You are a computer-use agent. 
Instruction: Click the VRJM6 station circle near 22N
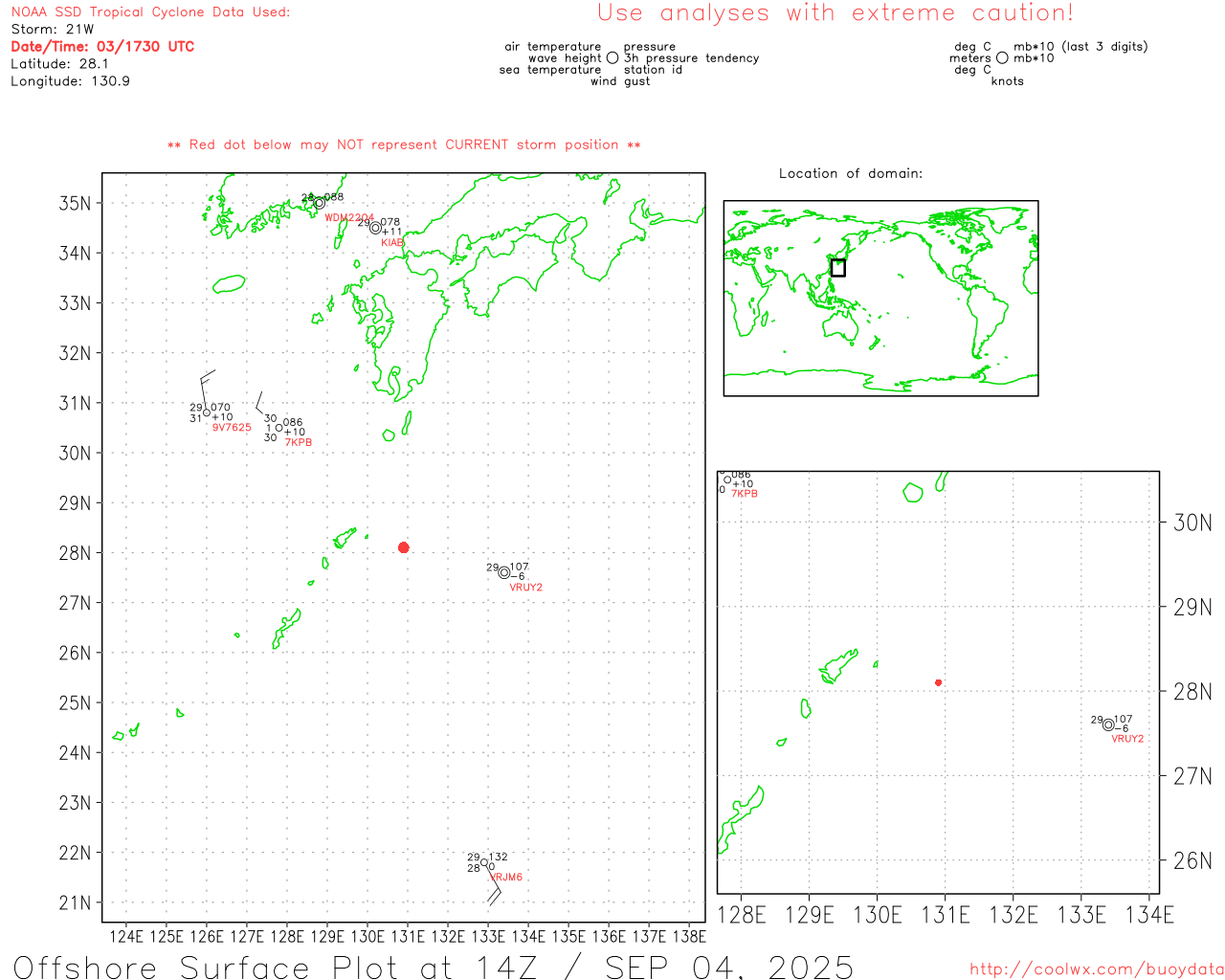click(x=484, y=863)
